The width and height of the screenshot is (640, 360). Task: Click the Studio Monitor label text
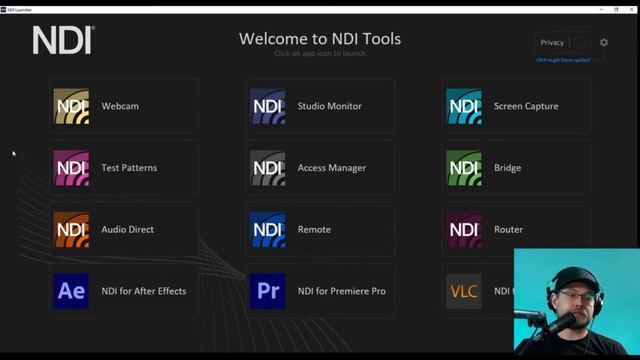point(329,106)
